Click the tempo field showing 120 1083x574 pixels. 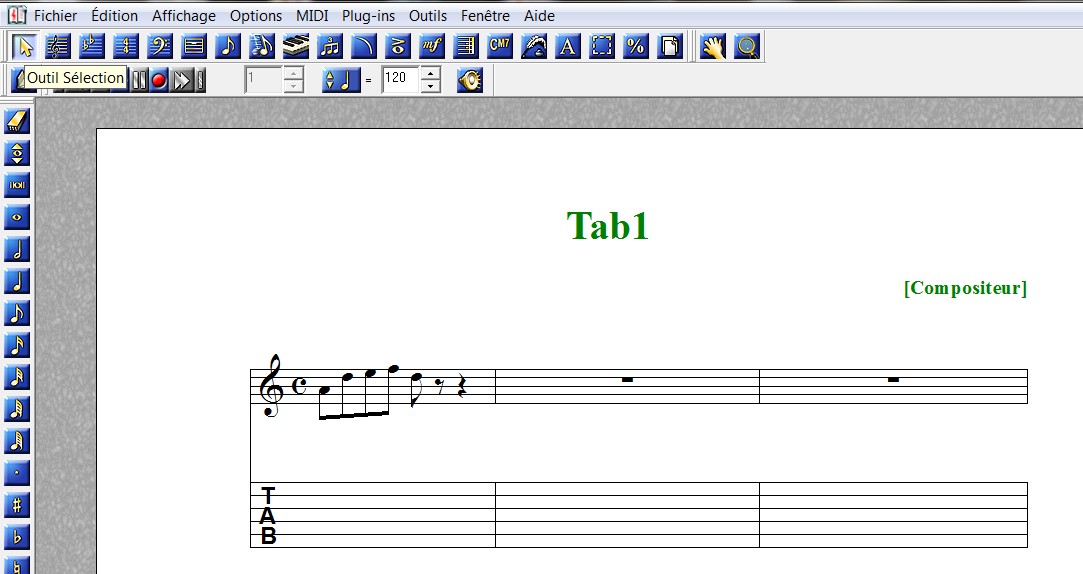coord(400,80)
